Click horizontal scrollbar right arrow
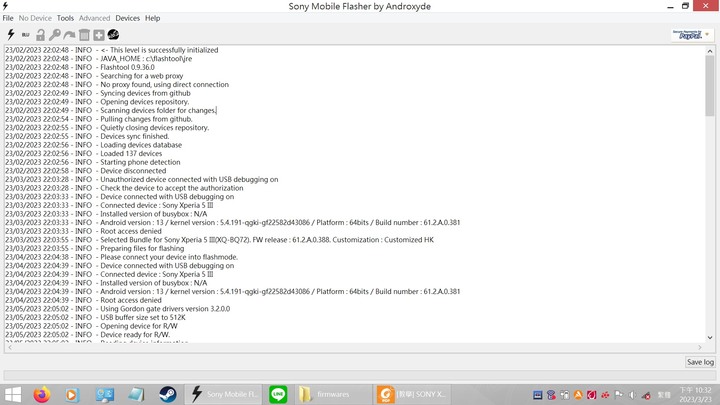The image size is (720, 405). pyautogui.click(x=700, y=348)
